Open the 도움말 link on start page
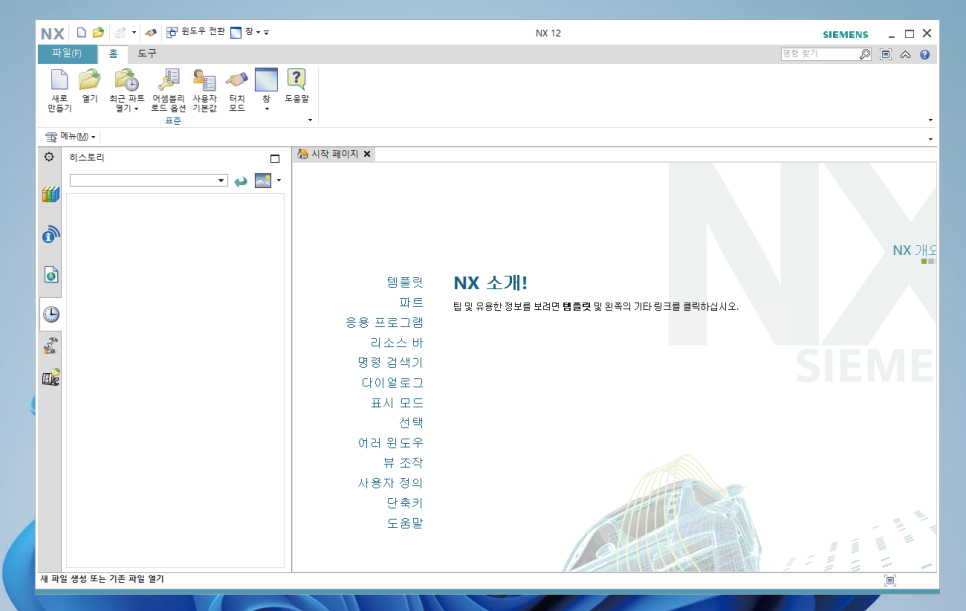Image resolution: width=966 pixels, height=611 pixels. pos(405,523)
